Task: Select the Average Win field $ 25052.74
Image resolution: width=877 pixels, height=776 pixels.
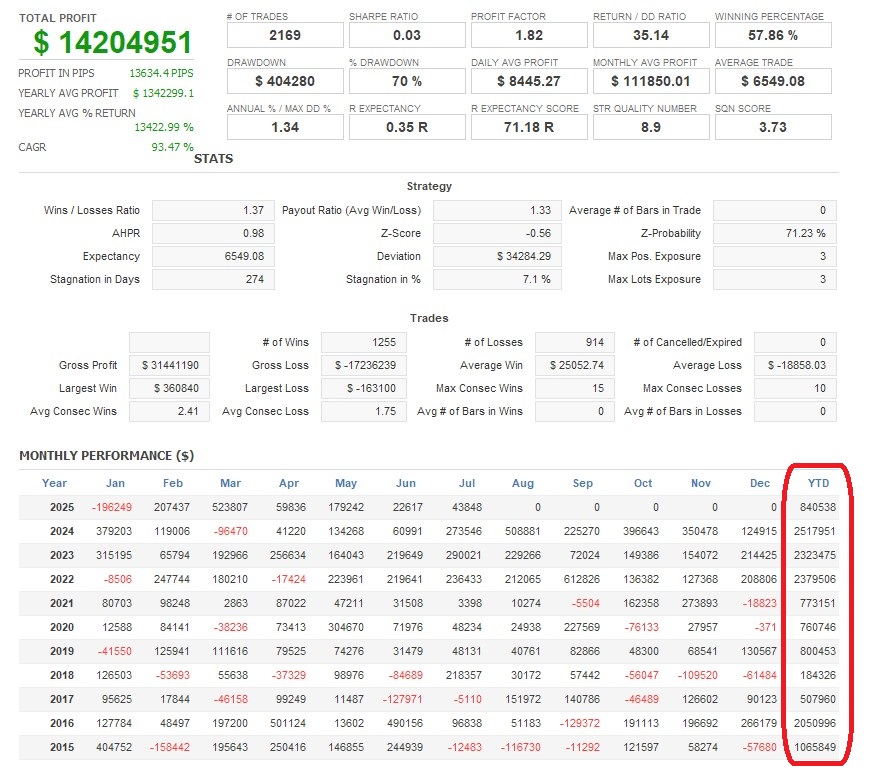Action: coord(575,365)
